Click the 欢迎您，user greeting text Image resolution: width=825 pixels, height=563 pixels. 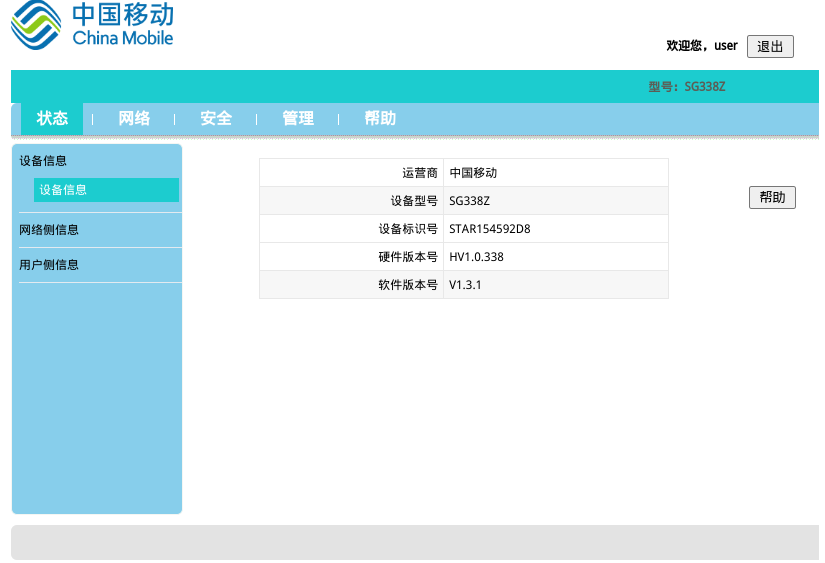(702, 46)
